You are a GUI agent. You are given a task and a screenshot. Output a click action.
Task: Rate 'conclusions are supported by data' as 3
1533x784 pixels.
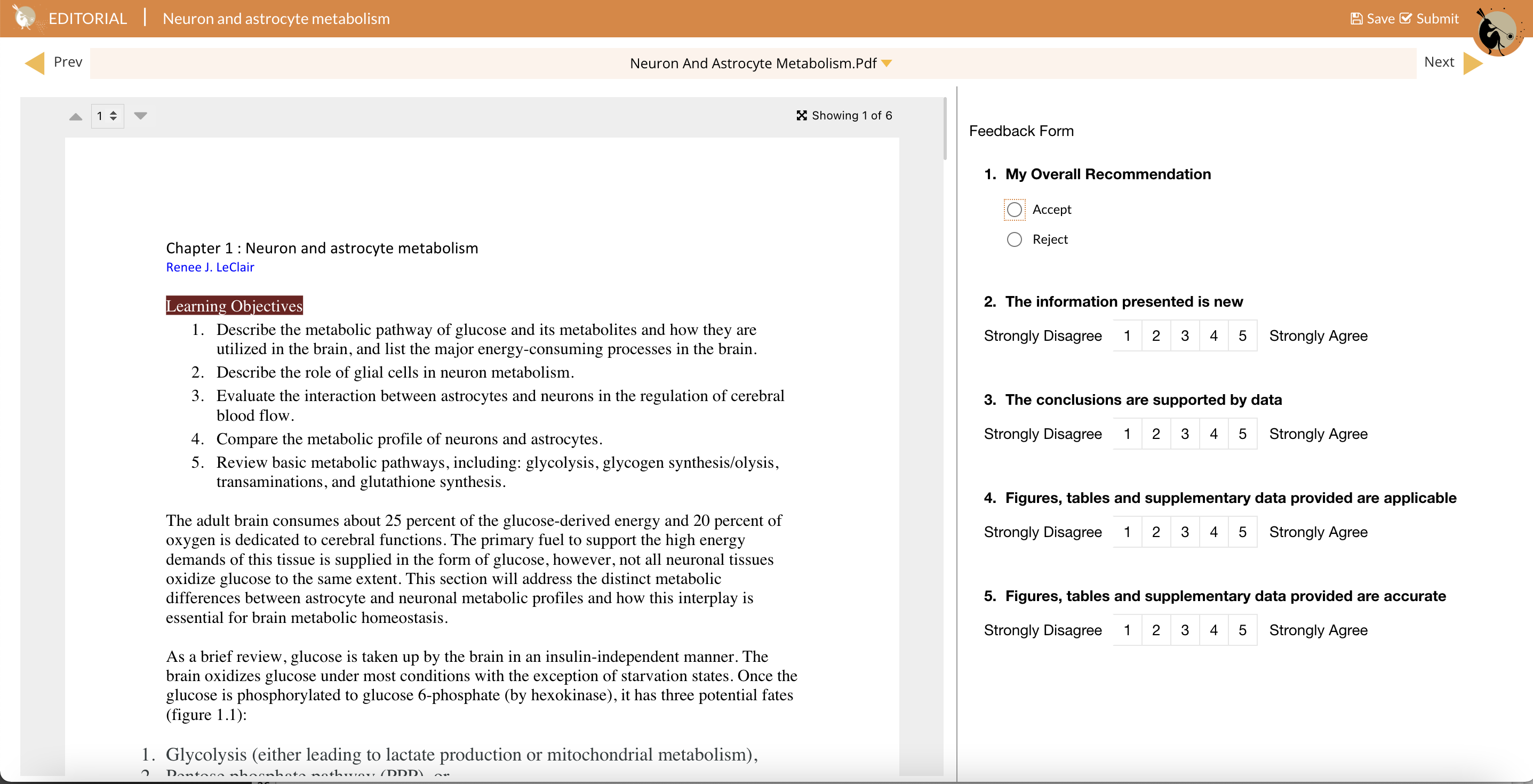[x=1185, y=434]
